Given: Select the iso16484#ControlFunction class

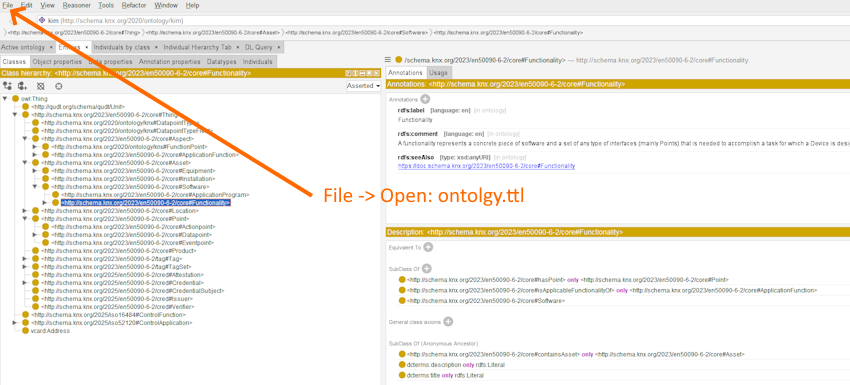Looking at the screenshot, I should (108, 315).
